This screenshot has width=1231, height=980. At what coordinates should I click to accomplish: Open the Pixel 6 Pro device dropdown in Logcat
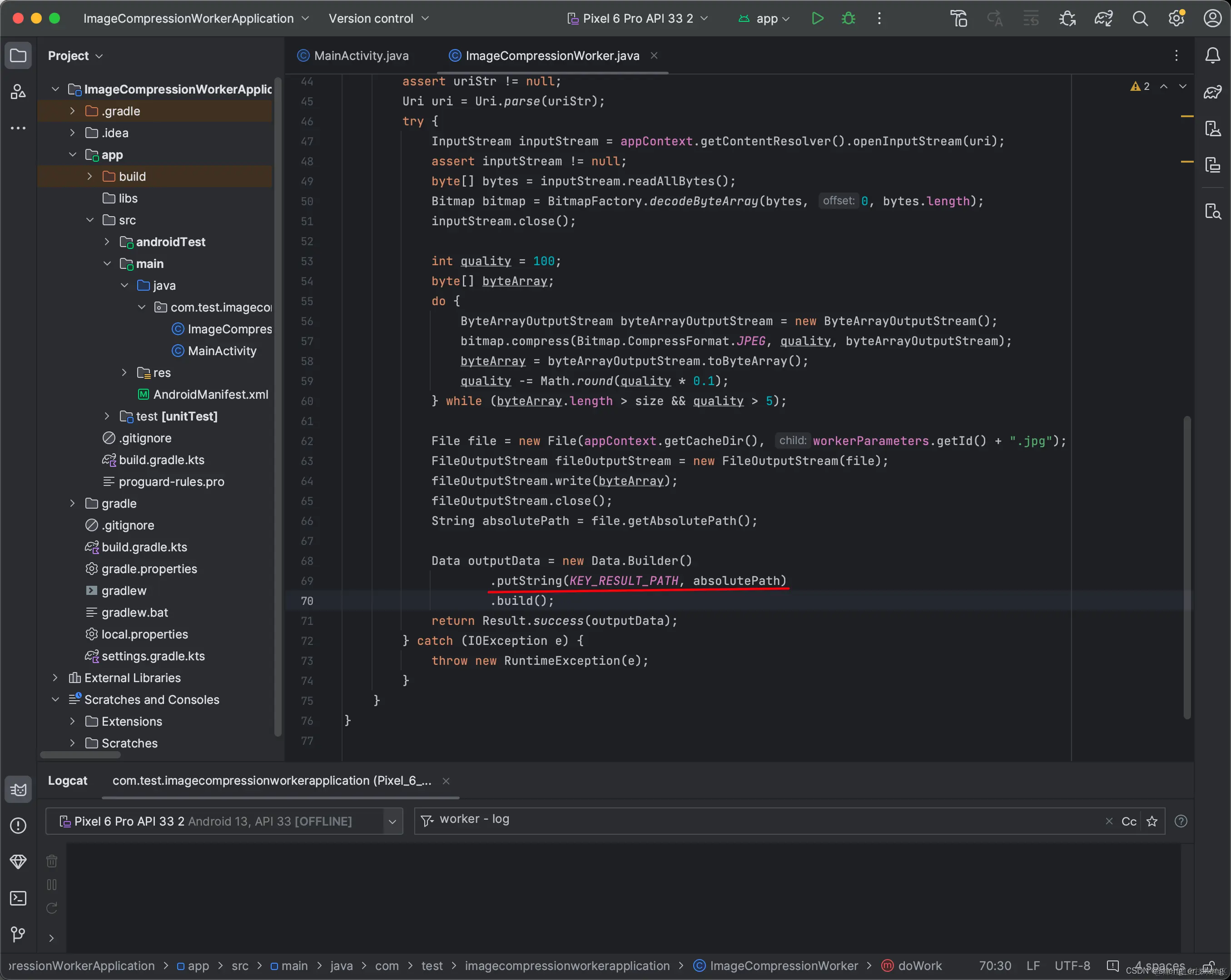click(392, 821)
